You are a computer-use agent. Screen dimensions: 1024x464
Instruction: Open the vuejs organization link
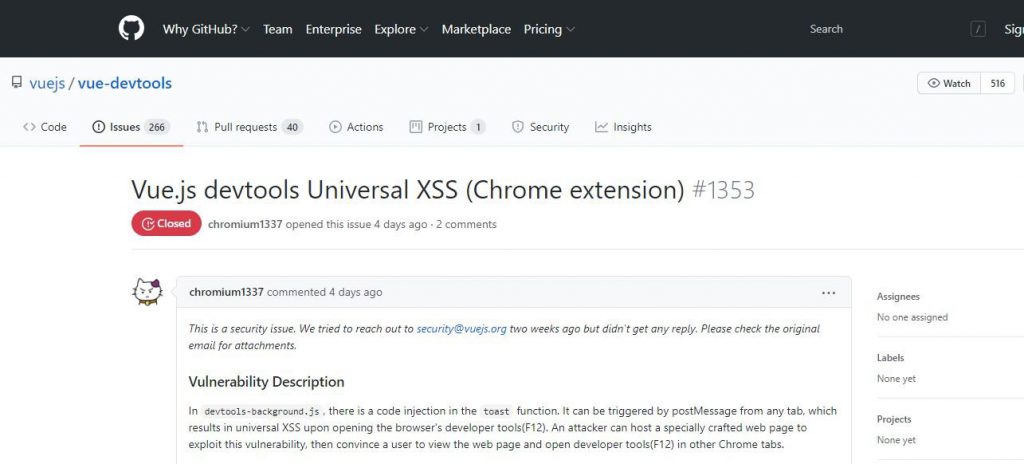coord(47,84)
